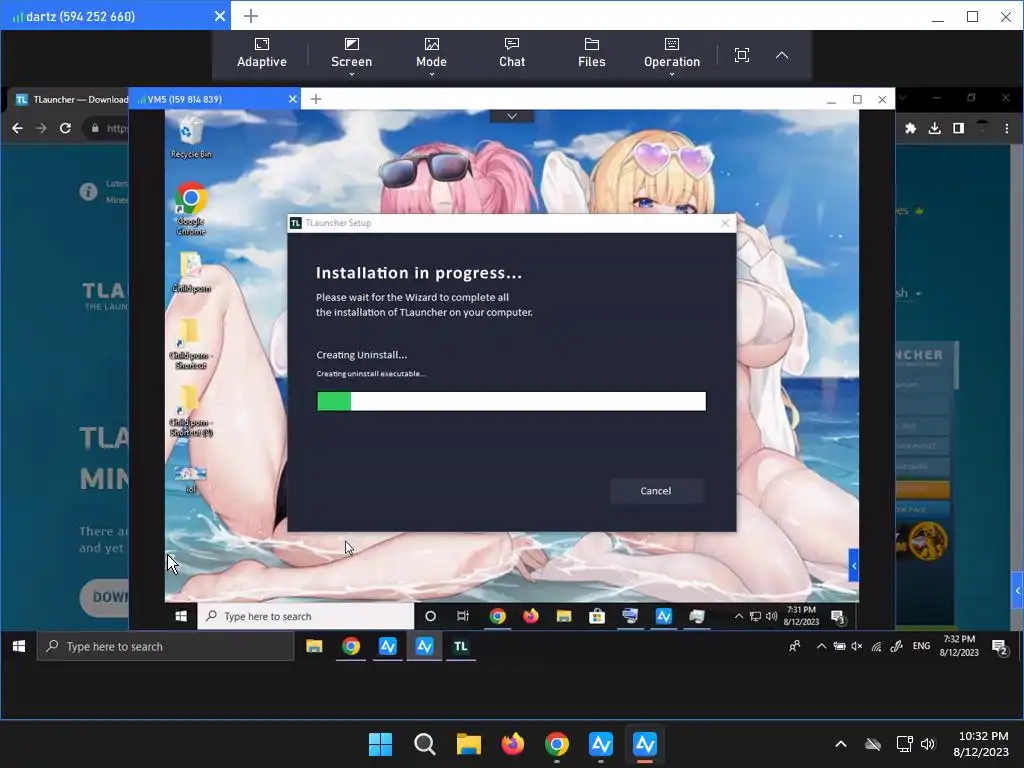Go back in the Chrome browser
Viewport: 1024px width, 768px height.
pos(18,128)
